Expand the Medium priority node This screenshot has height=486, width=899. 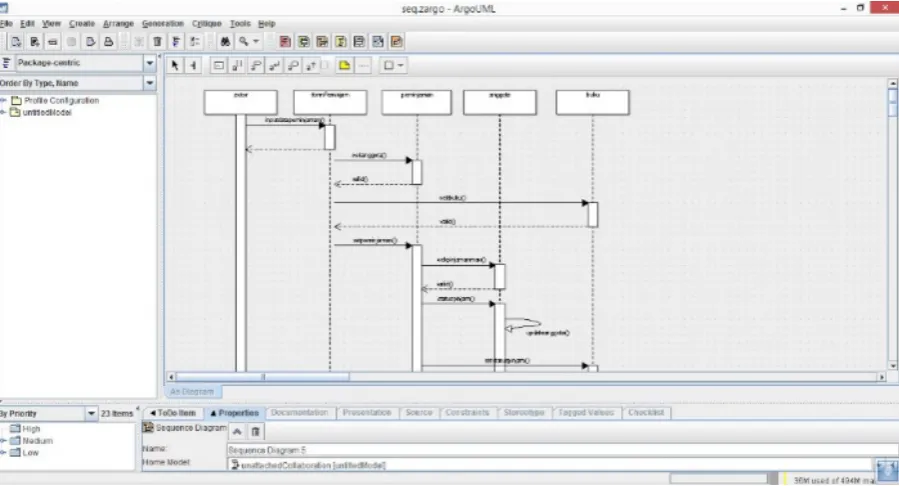coord(3,441)
